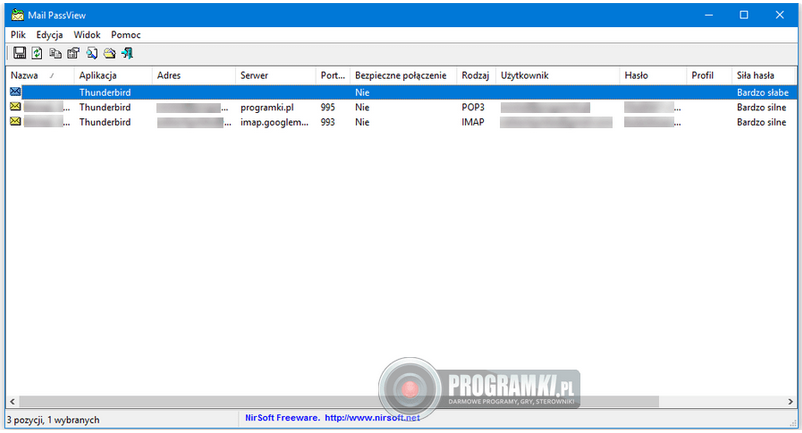Click the horizontal scrollbar left arrow
The image size is (802, 433).
coord(12,402)
